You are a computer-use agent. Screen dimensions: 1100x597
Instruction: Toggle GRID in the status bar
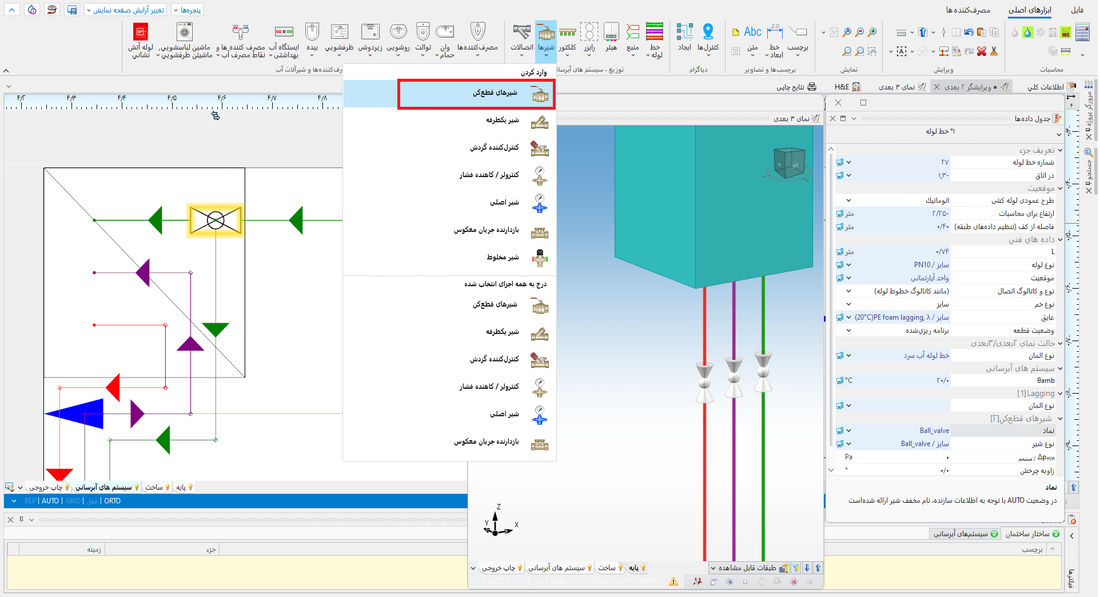(74, 501)
